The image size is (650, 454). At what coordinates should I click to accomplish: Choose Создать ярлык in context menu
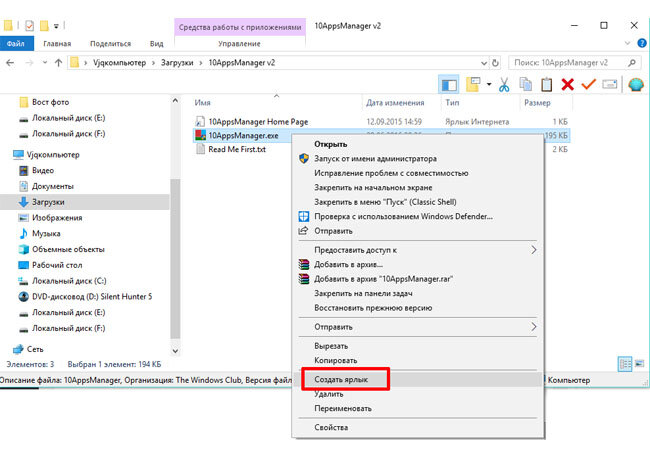[x=418, y=379]
